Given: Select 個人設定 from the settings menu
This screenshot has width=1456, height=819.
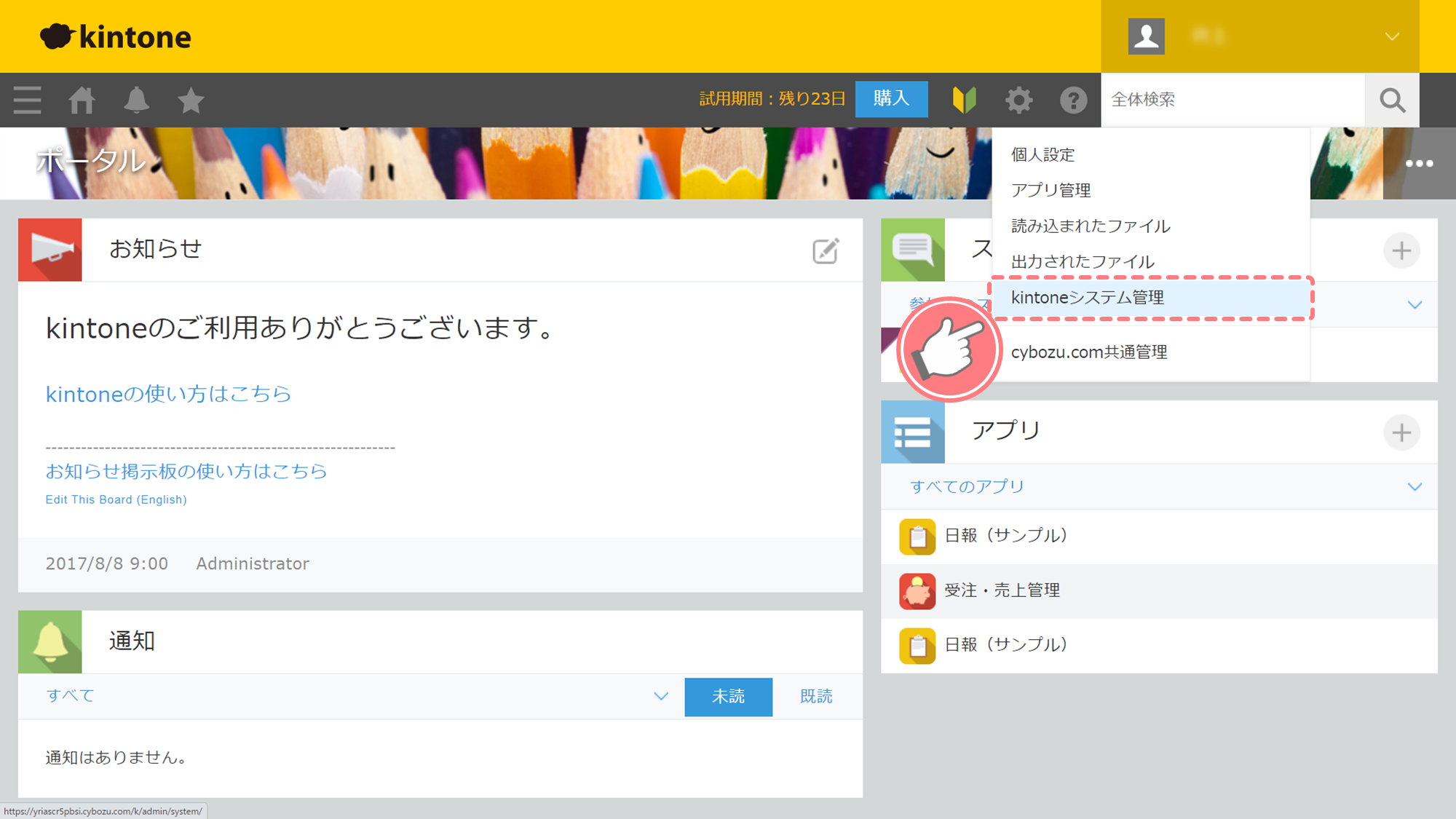Looking at the screenshot, I should [x=1151, y=154].
